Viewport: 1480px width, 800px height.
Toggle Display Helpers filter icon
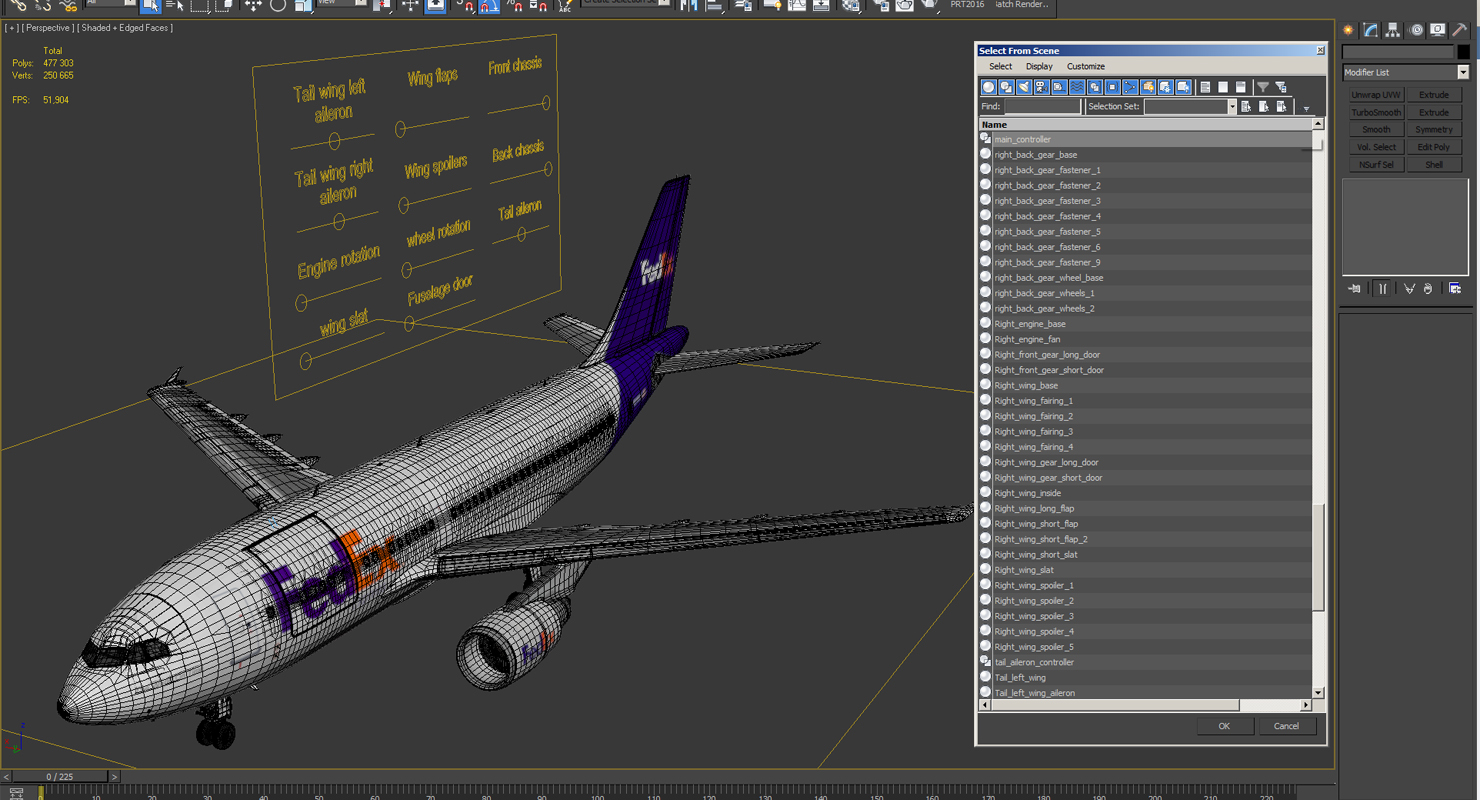tap(1059, 87)
